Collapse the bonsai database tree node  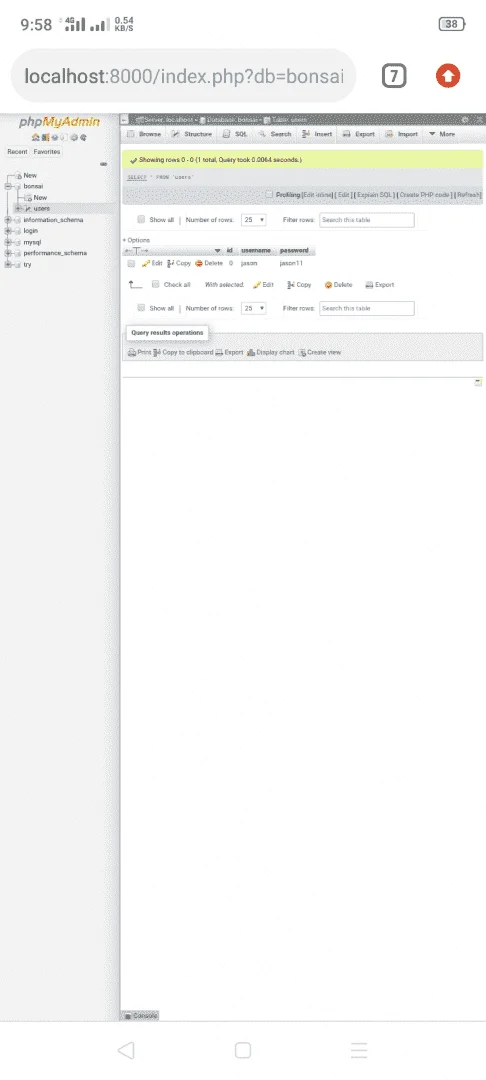(x=8, y=187)
